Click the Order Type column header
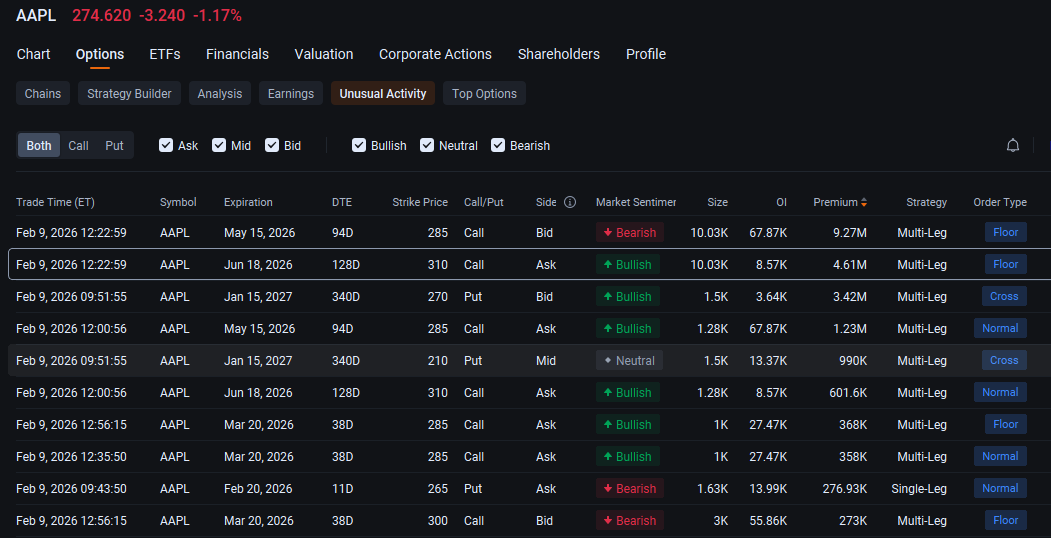The width and height of the screenshot is (1051, 538). coord(1000,202)
